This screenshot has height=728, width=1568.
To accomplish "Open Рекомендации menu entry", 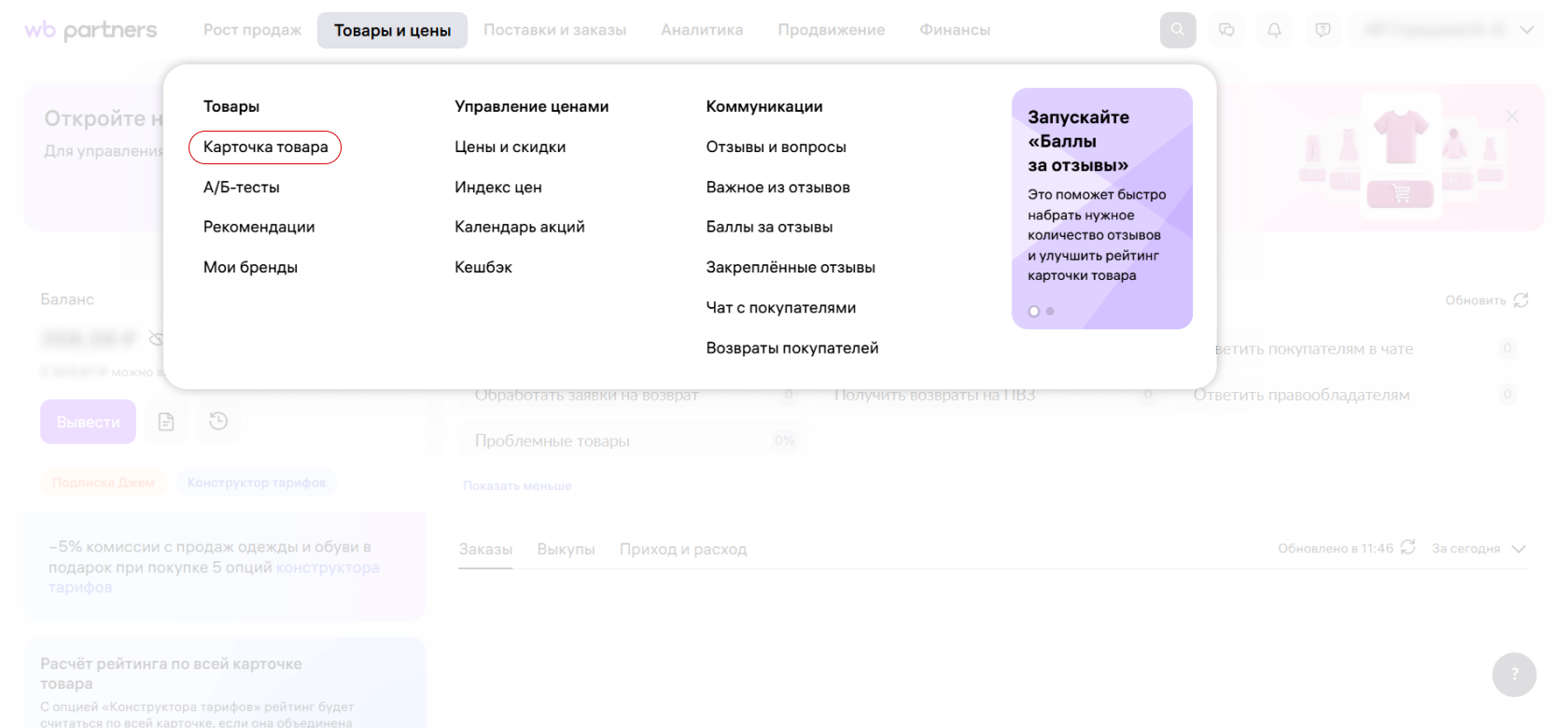I will click(x=259, y=228).
